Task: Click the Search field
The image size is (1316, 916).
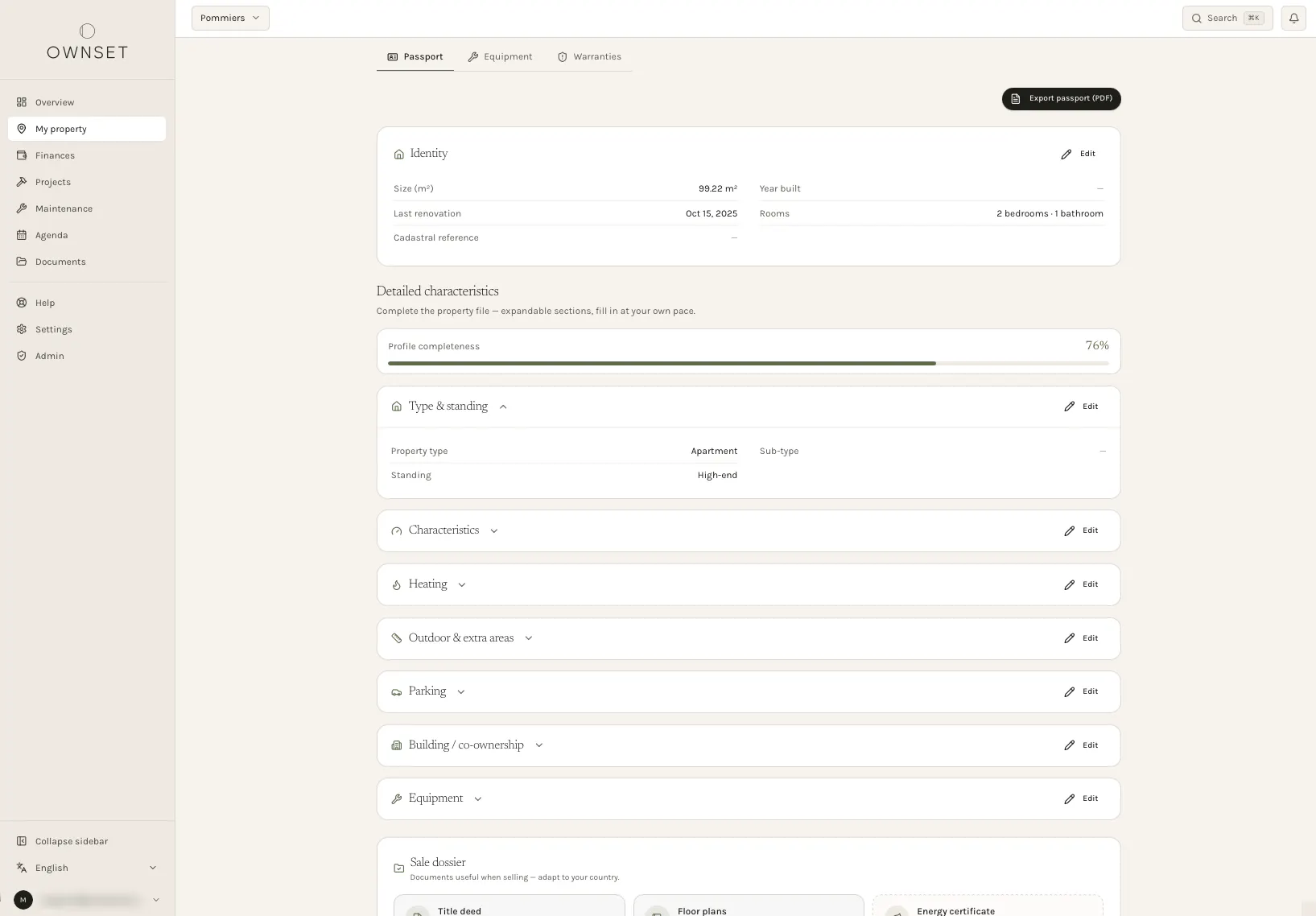Action: [1227, 18]
